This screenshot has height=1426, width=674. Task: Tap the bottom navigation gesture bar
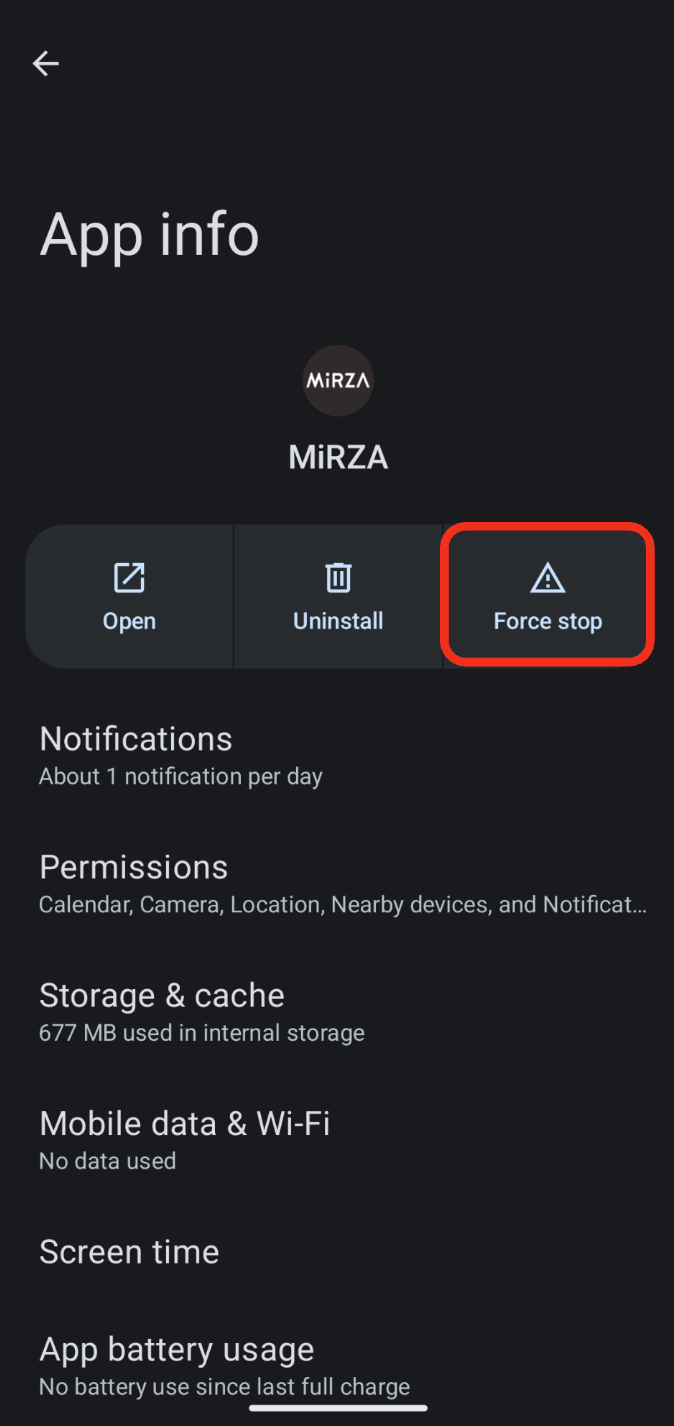338,1408
